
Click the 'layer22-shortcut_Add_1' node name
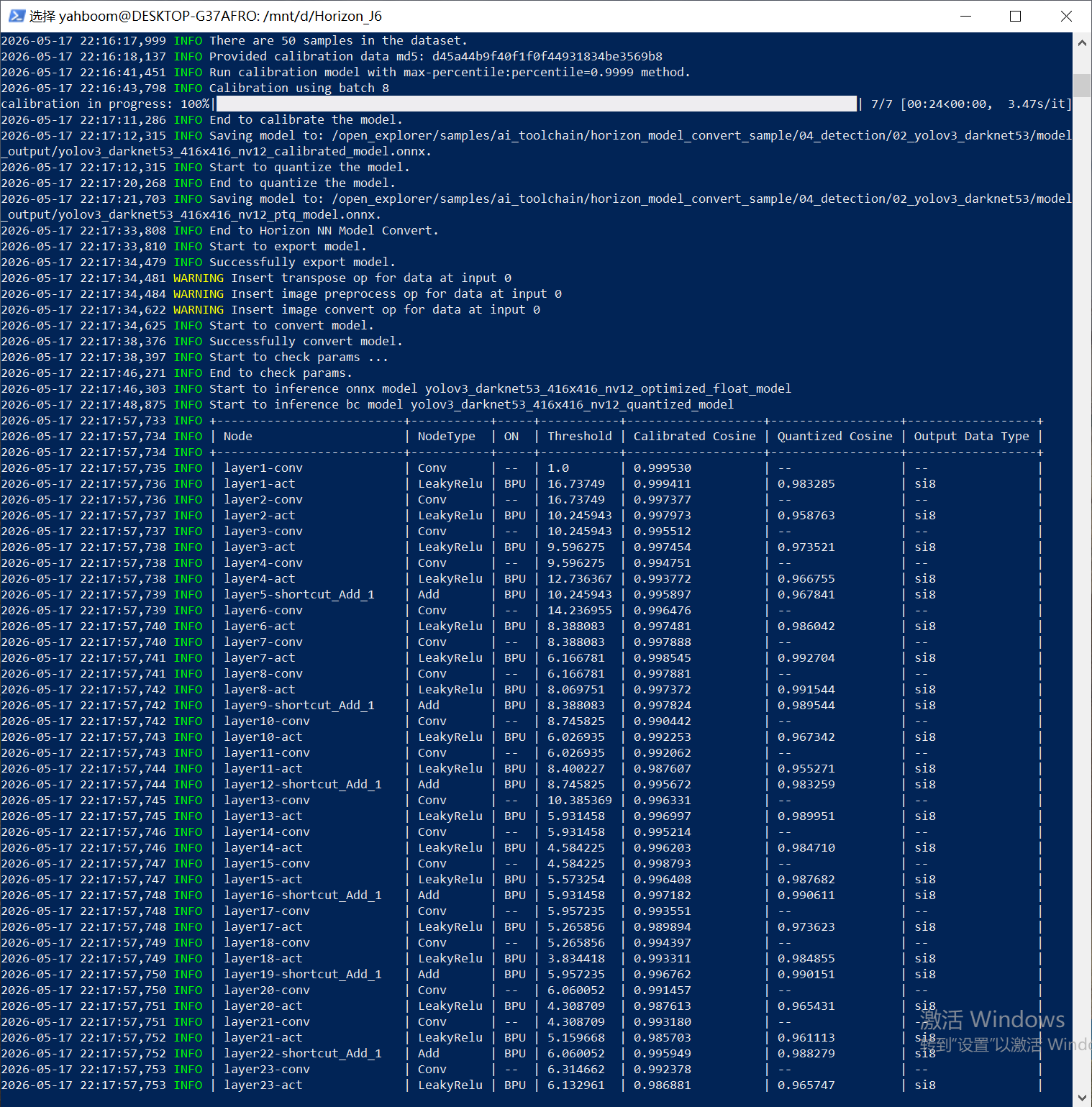[303, 1053]
